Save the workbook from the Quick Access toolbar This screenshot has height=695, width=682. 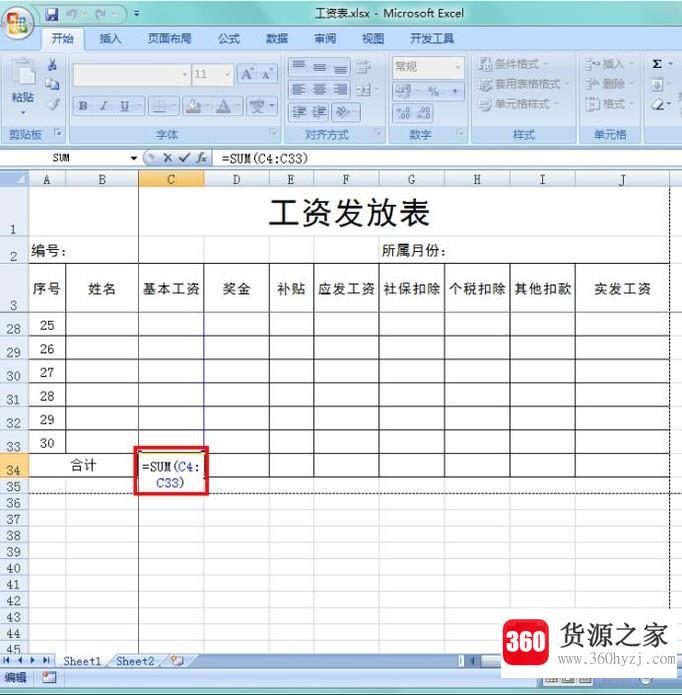click(52, 14)
